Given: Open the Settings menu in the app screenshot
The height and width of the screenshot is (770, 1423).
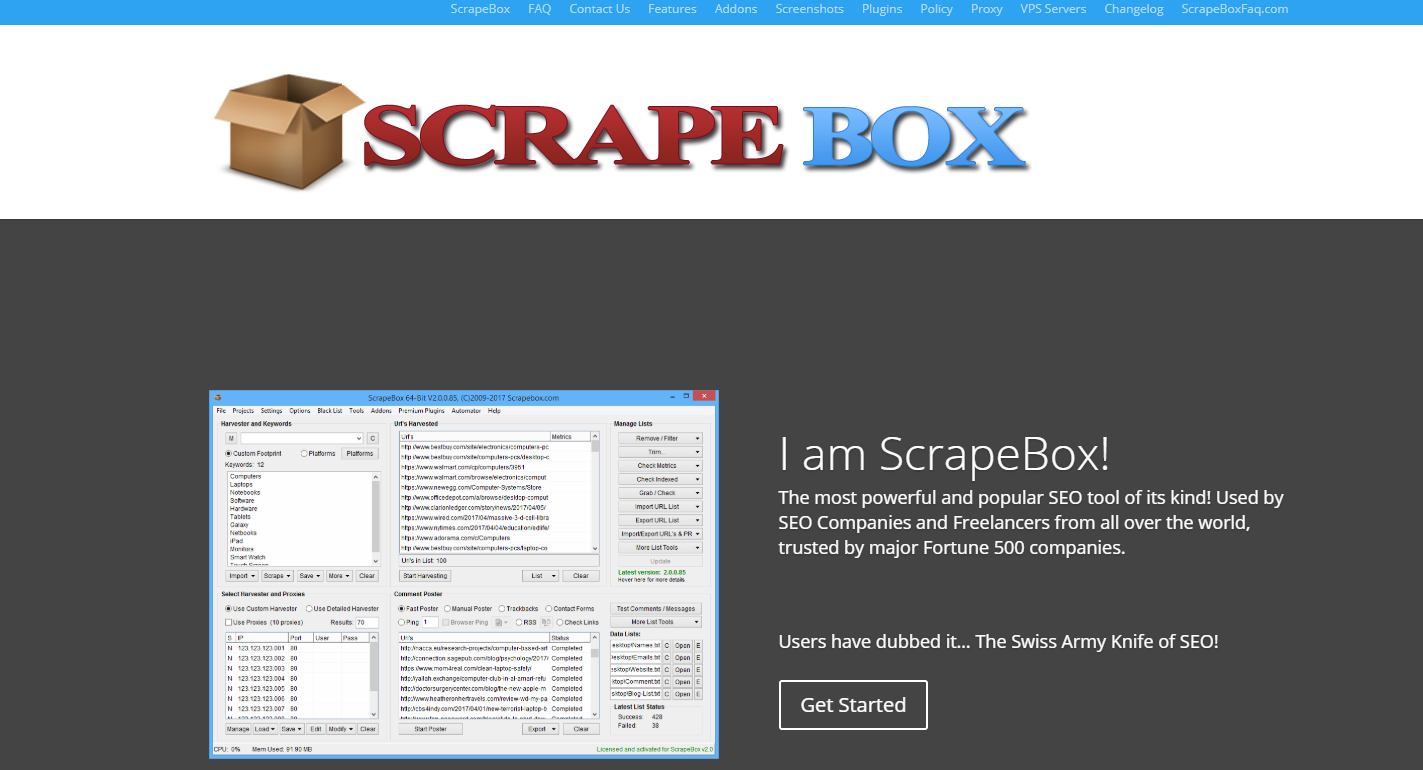Looking at the screenshot, I should [x=272, y=411].
